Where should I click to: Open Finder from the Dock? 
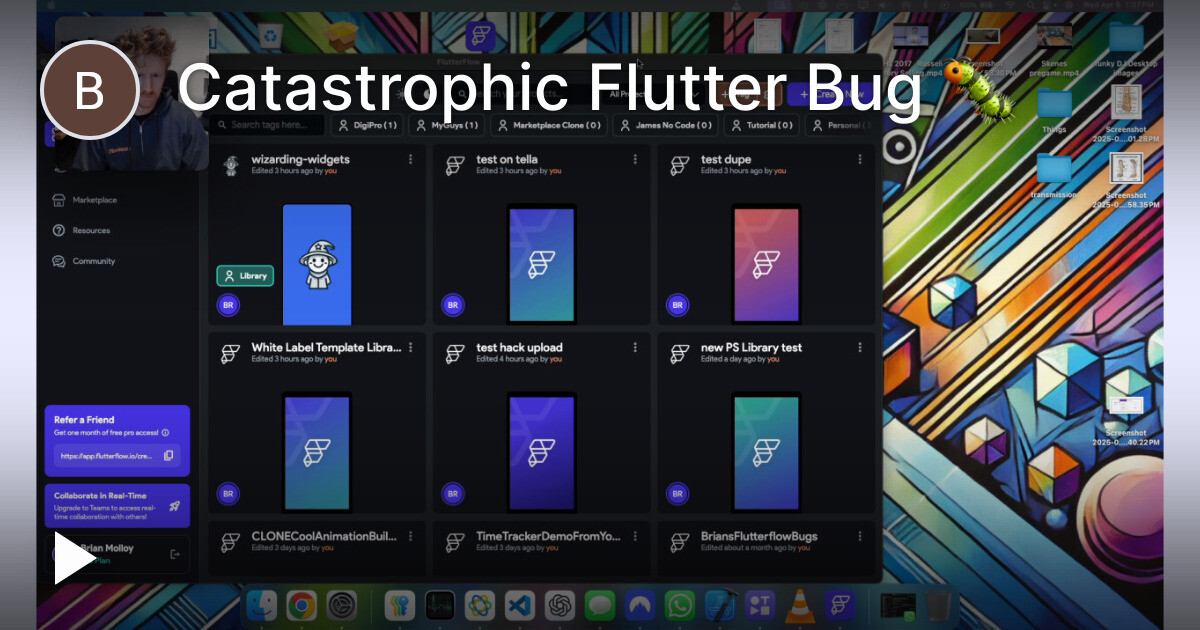(262, 605)
